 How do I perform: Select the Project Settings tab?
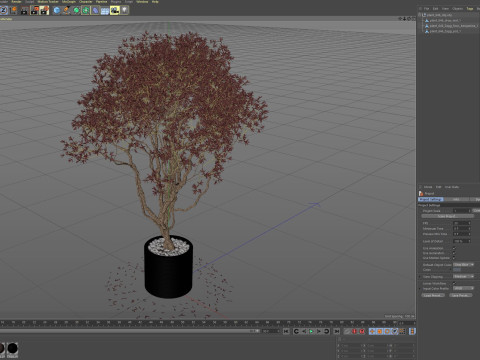click(x=431, y=199)
